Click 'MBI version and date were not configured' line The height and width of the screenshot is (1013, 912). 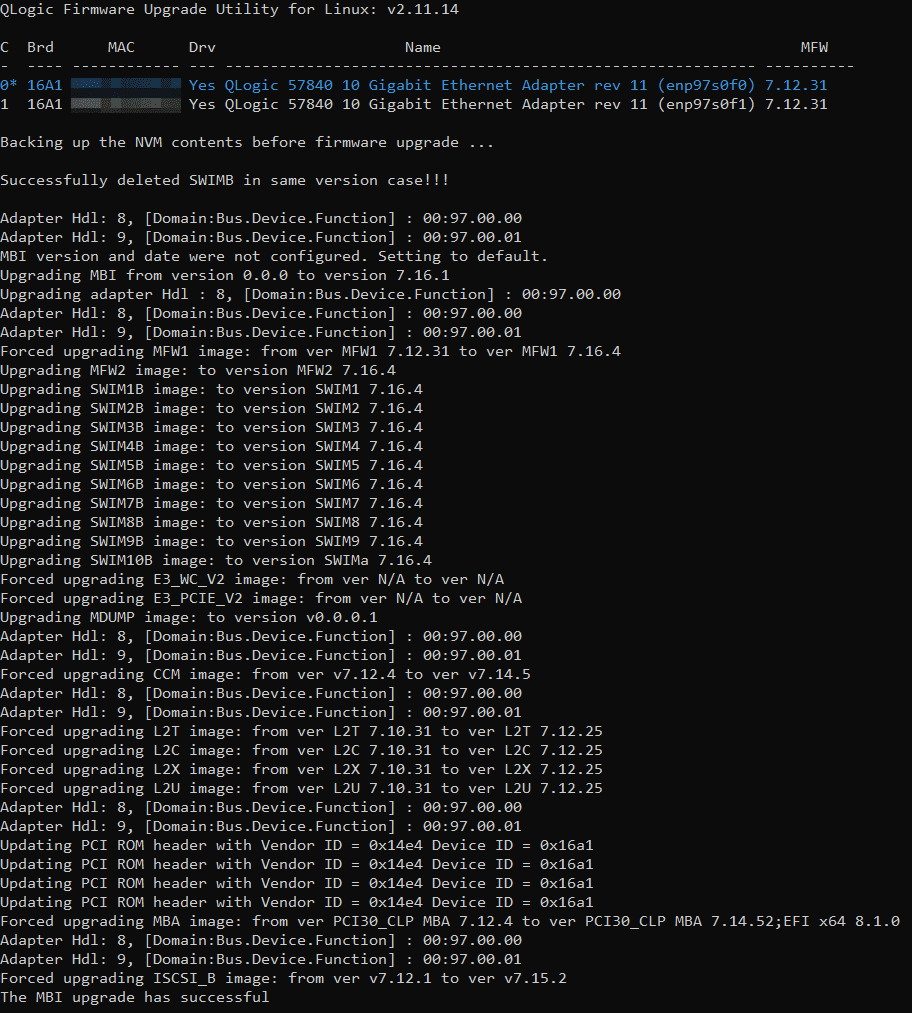point(274,256)
